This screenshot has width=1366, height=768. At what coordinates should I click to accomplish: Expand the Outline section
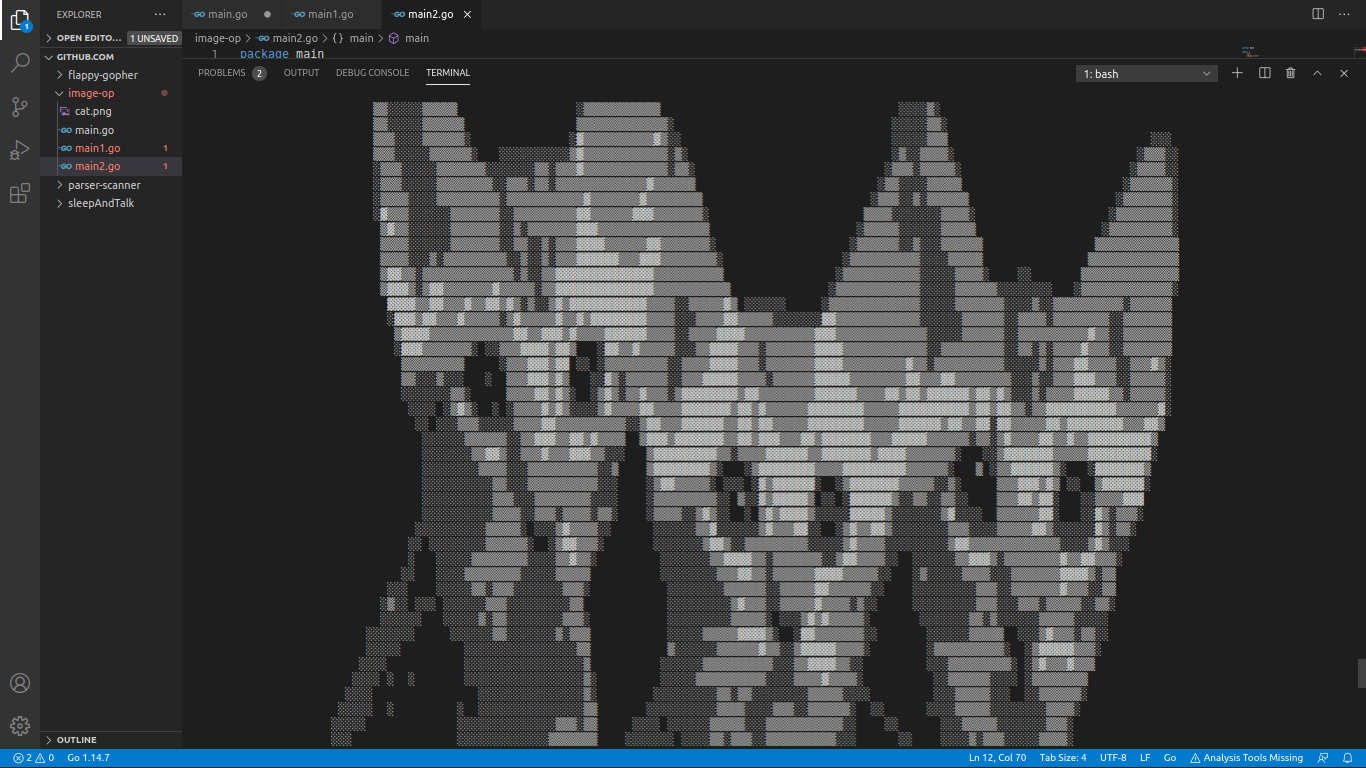[76, 740]
